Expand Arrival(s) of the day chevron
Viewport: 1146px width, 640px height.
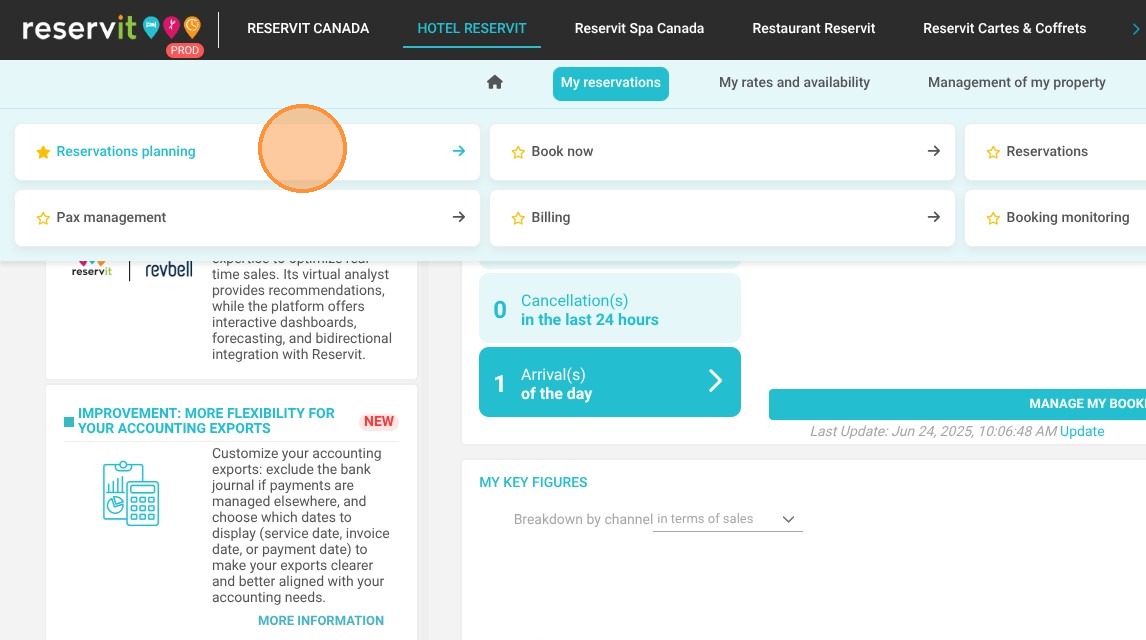click(x=716, y=381)
